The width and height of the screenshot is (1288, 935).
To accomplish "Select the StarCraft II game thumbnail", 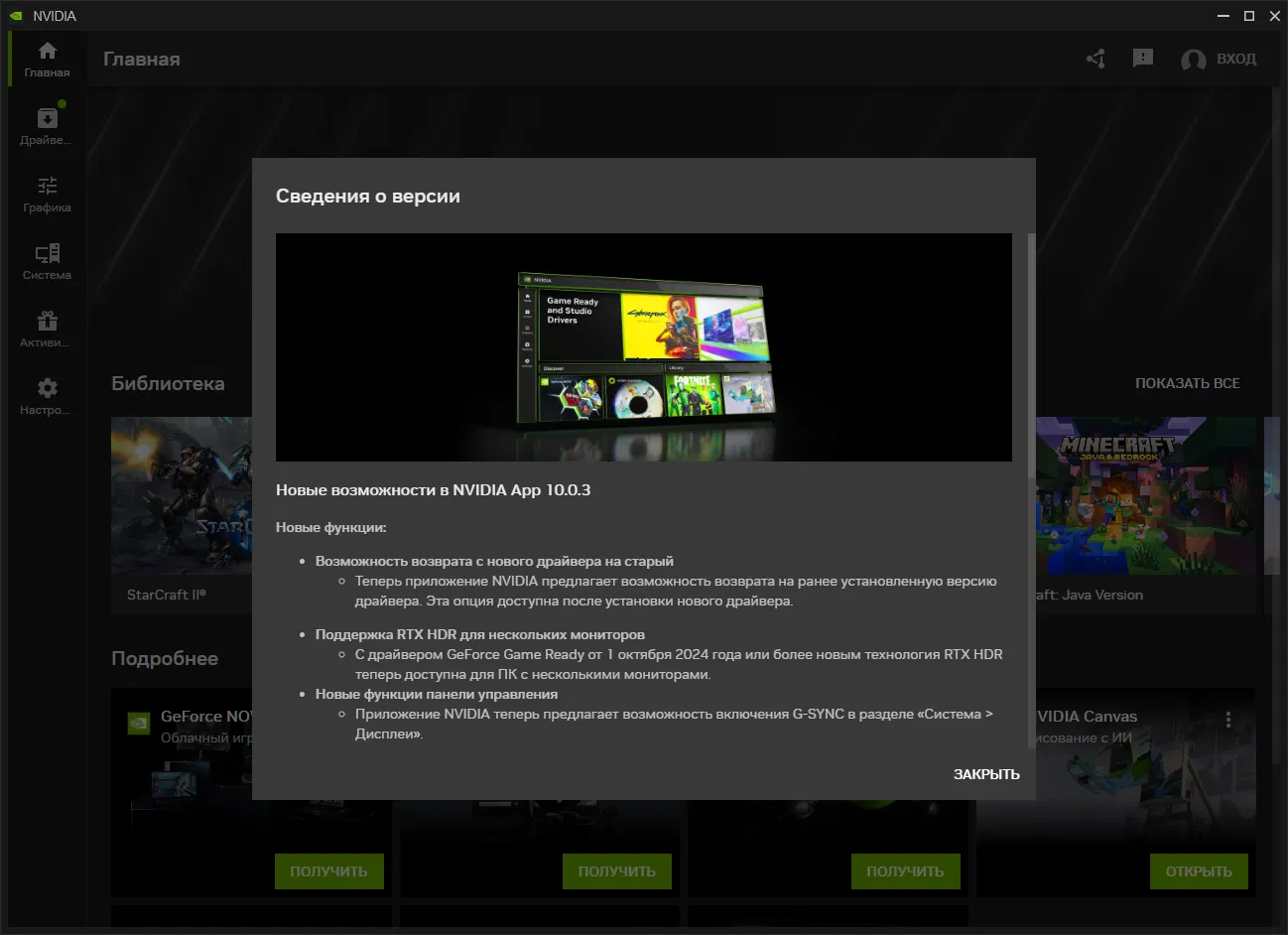I will click(182, 496).
